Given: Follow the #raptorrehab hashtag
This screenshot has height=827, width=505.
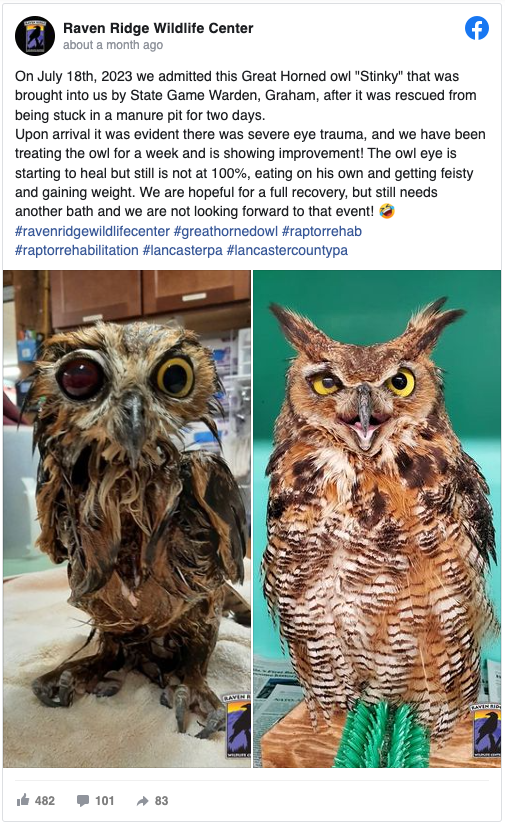Looking at the screenshot, I should 322,231.
